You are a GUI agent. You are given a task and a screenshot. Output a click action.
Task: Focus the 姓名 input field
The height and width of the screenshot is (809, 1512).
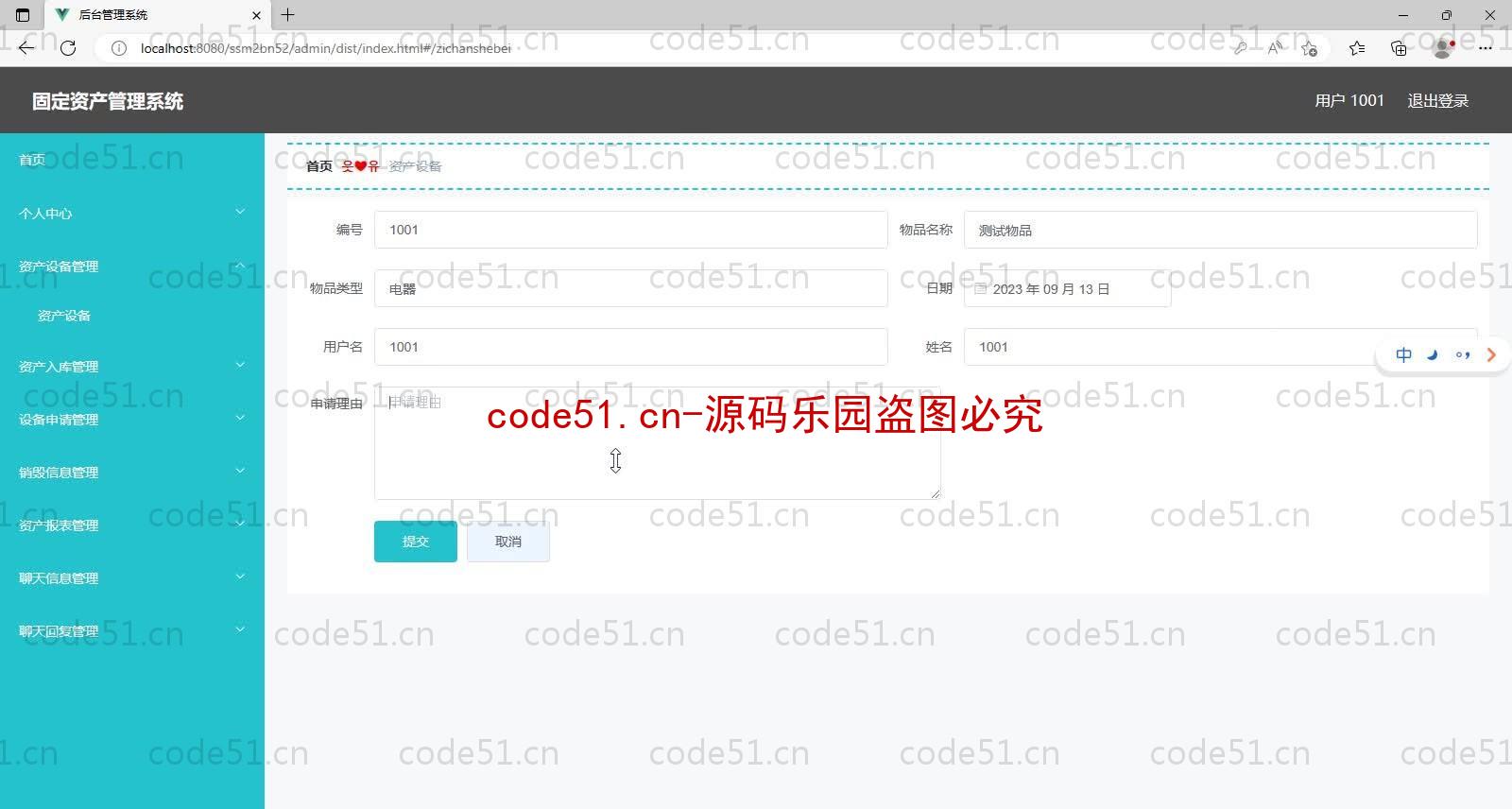1220,347
